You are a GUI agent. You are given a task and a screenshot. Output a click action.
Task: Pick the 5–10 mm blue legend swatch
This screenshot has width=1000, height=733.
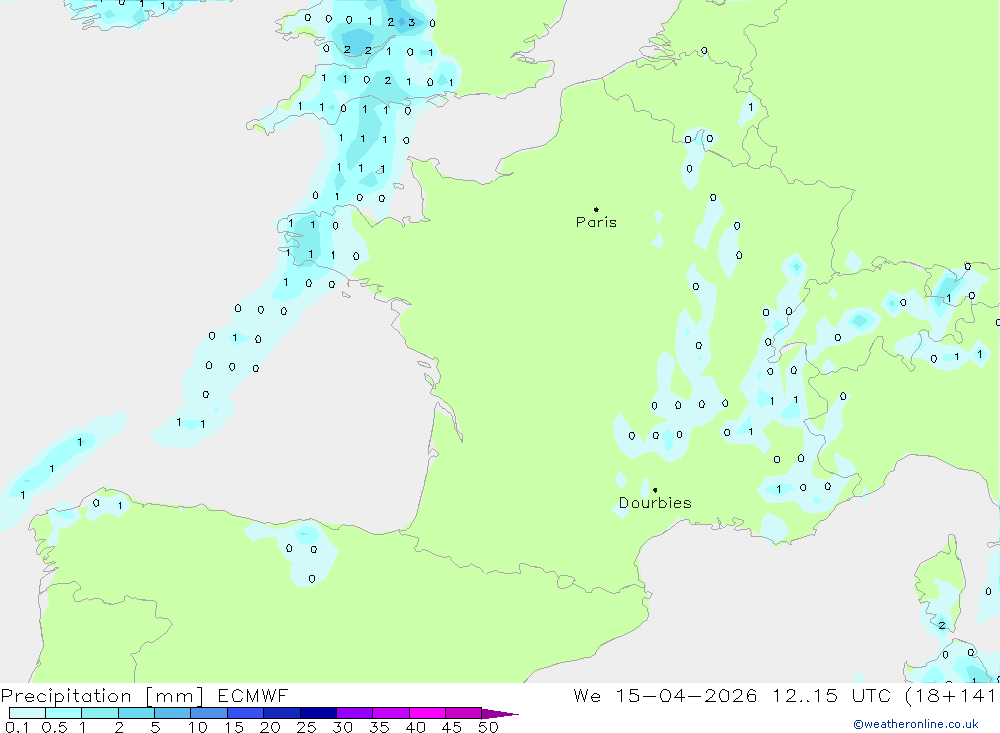pos(172,713)
